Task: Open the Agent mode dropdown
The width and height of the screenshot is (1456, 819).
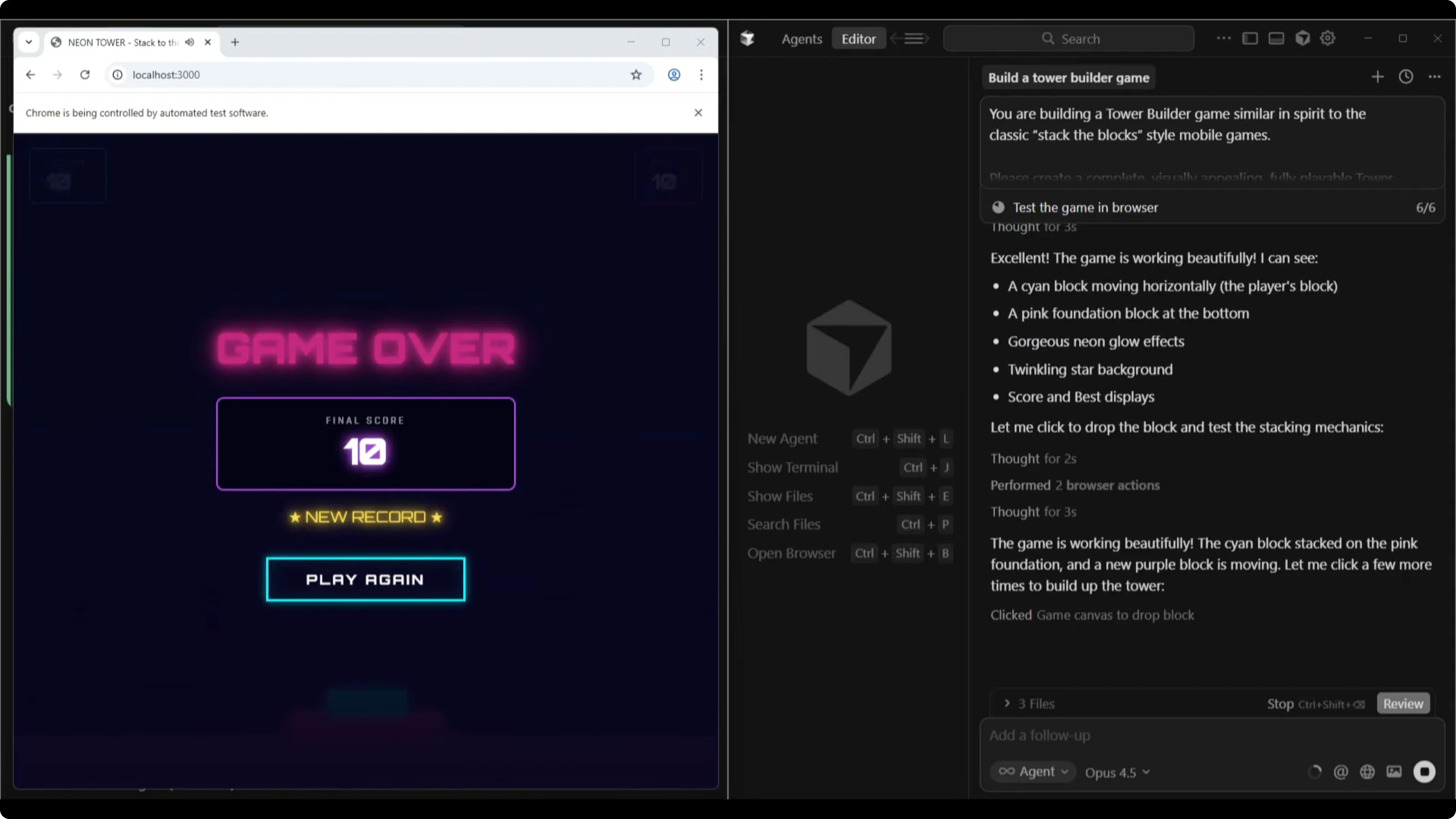Action: 1033,772
